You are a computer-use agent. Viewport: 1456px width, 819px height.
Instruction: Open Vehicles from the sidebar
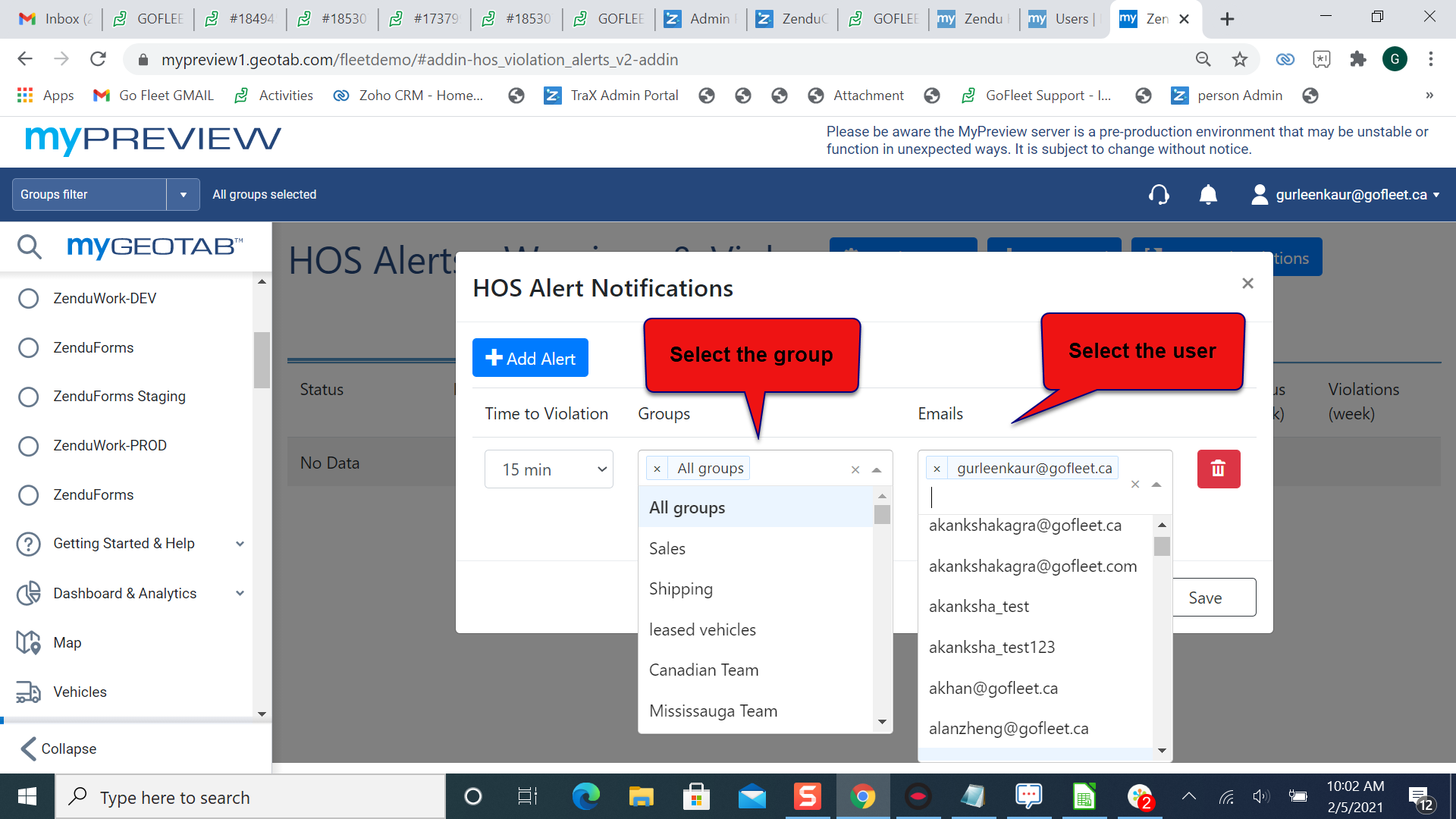coord(80,692)
